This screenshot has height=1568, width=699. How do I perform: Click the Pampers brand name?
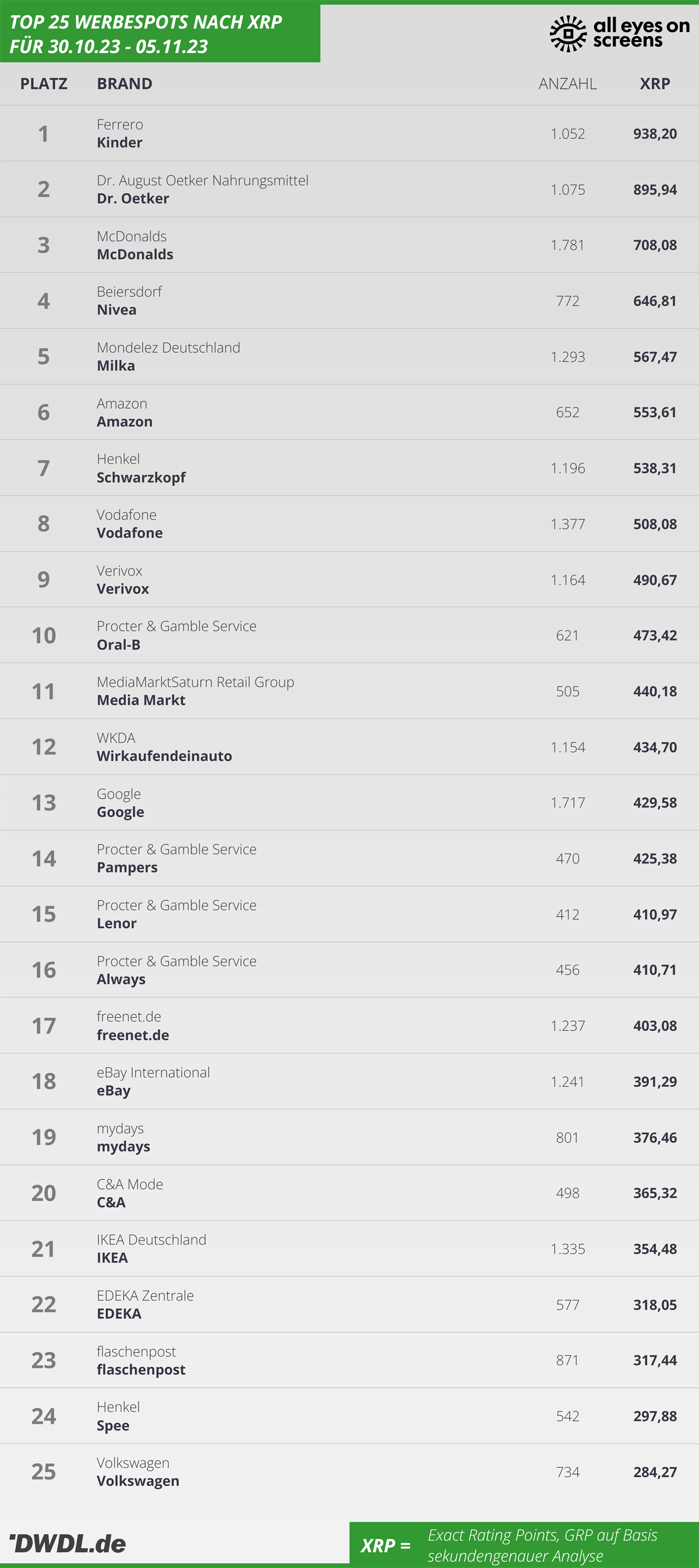pyautogui.click(x=127, y=868)
